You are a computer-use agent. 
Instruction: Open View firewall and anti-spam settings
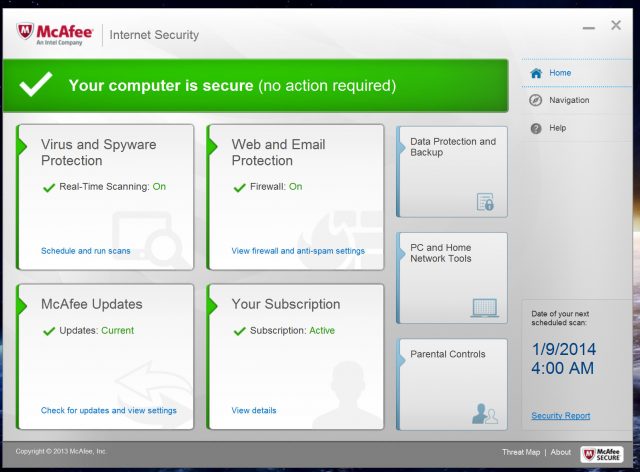(298, 251)
